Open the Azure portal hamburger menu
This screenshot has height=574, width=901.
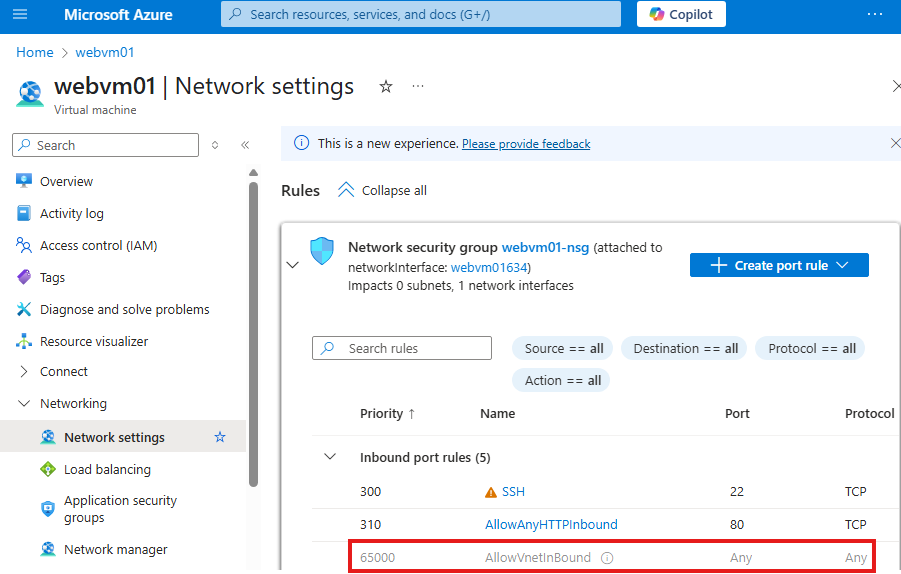pyautogui.click(x=20, y=14)
